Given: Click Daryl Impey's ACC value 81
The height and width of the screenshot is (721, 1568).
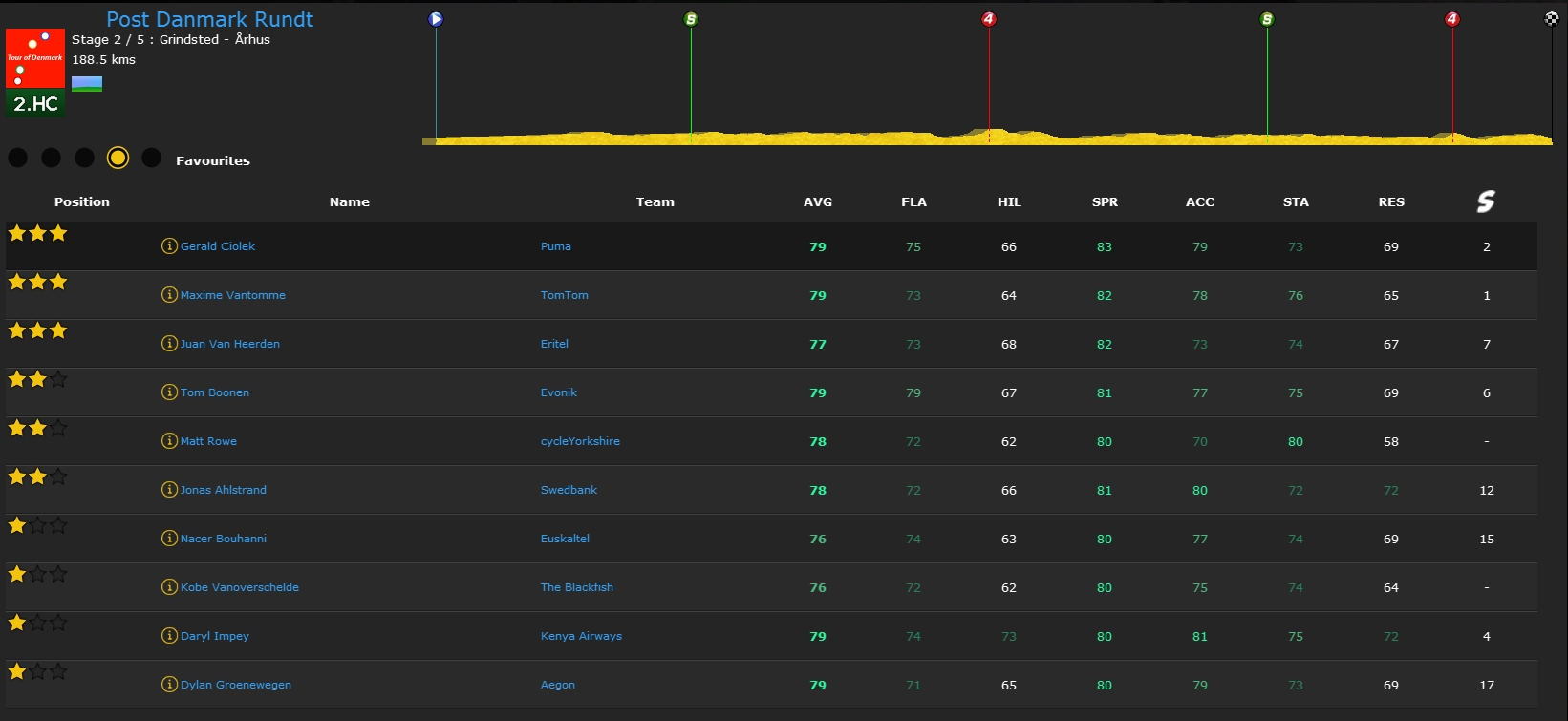Looking at the screenshot, I should click(x=1200, y=636).
